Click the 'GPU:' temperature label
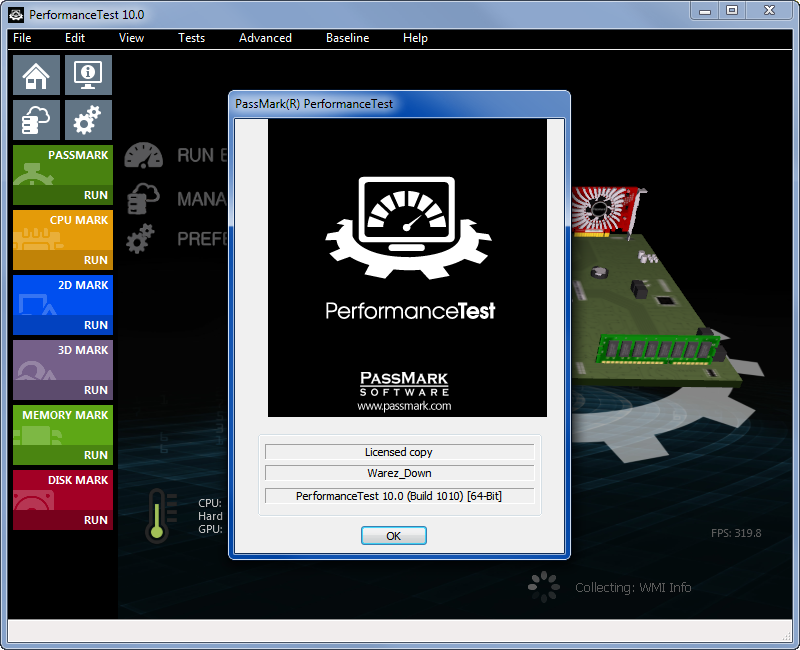The height and width of the screenshot is (650, 800). pyautogui.click(x=210, y=529)
